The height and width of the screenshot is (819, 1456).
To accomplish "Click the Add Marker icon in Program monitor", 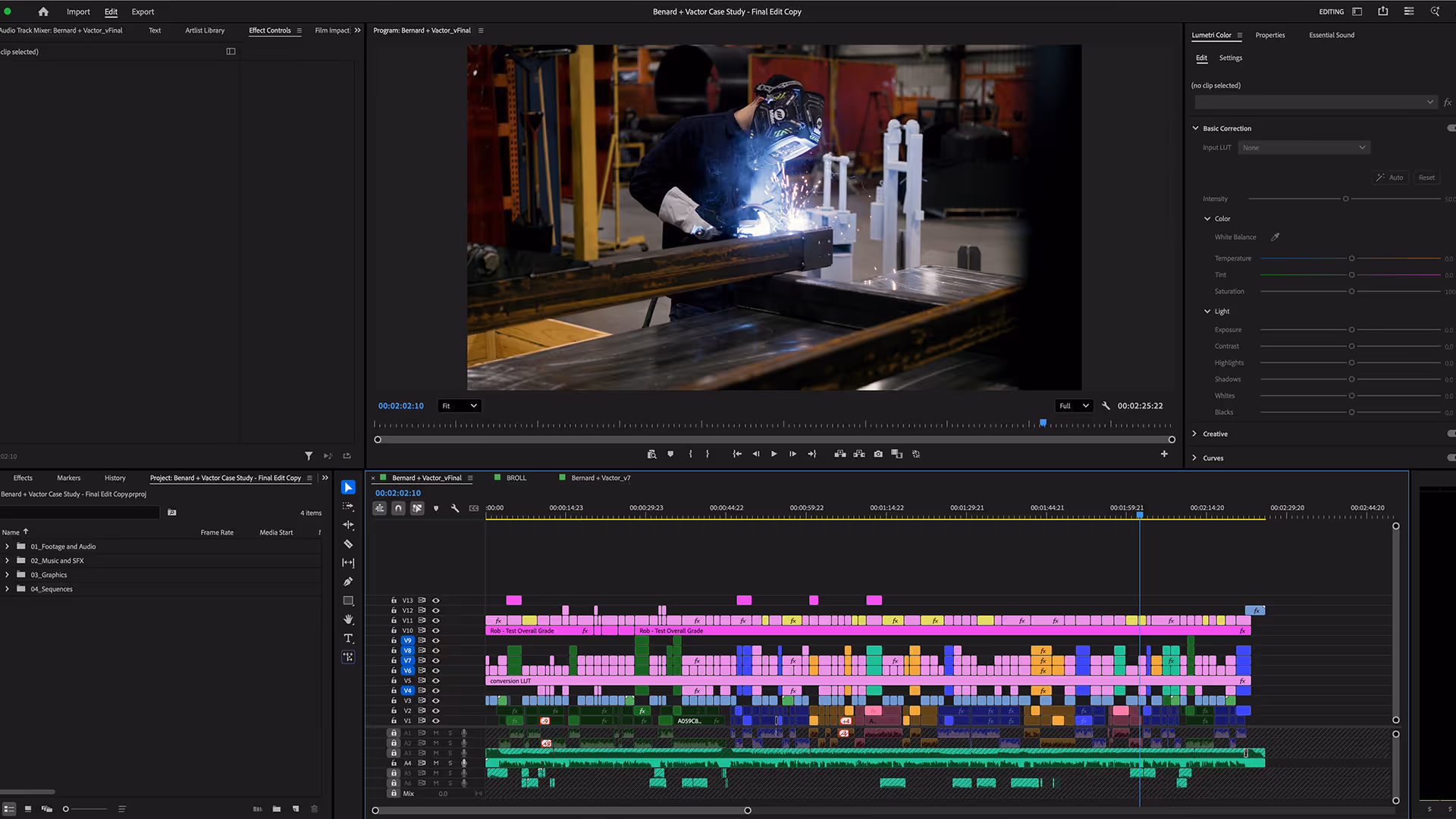I will click(671, 453).
